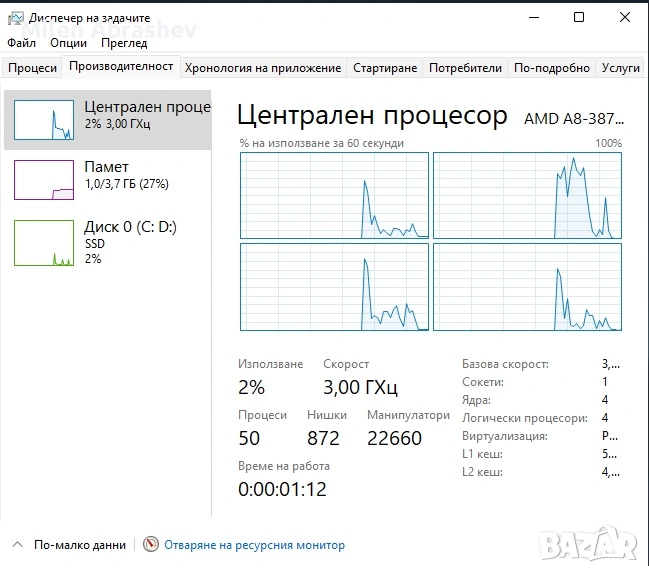Maximize the Task Manager window
Viewport: 649px width, 573px height.
[x=579, y=17]
